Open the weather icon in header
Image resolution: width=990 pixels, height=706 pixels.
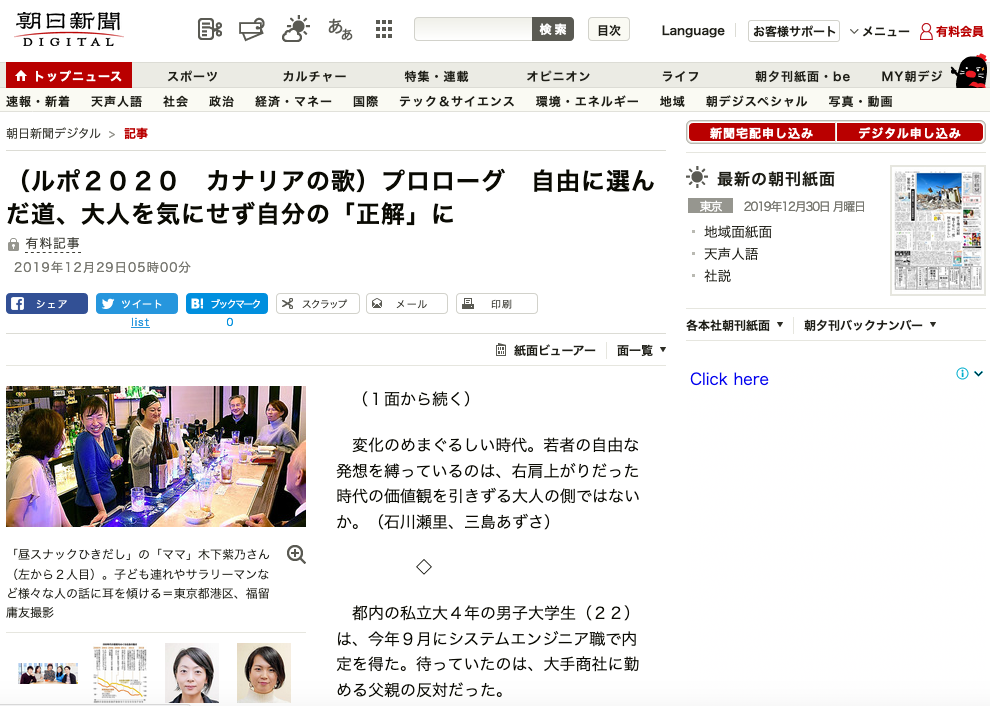point(296,30)
